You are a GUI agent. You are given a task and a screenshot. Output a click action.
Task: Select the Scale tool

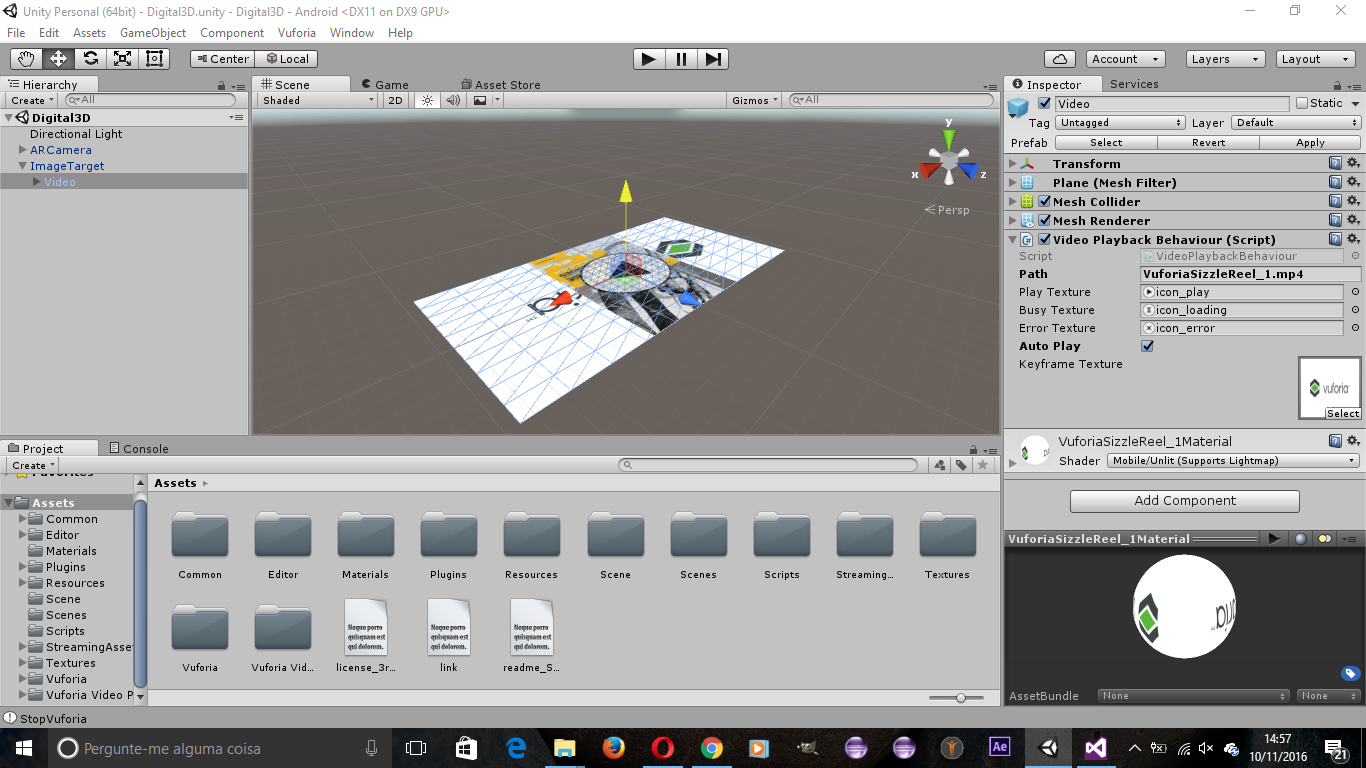[122, 59]
